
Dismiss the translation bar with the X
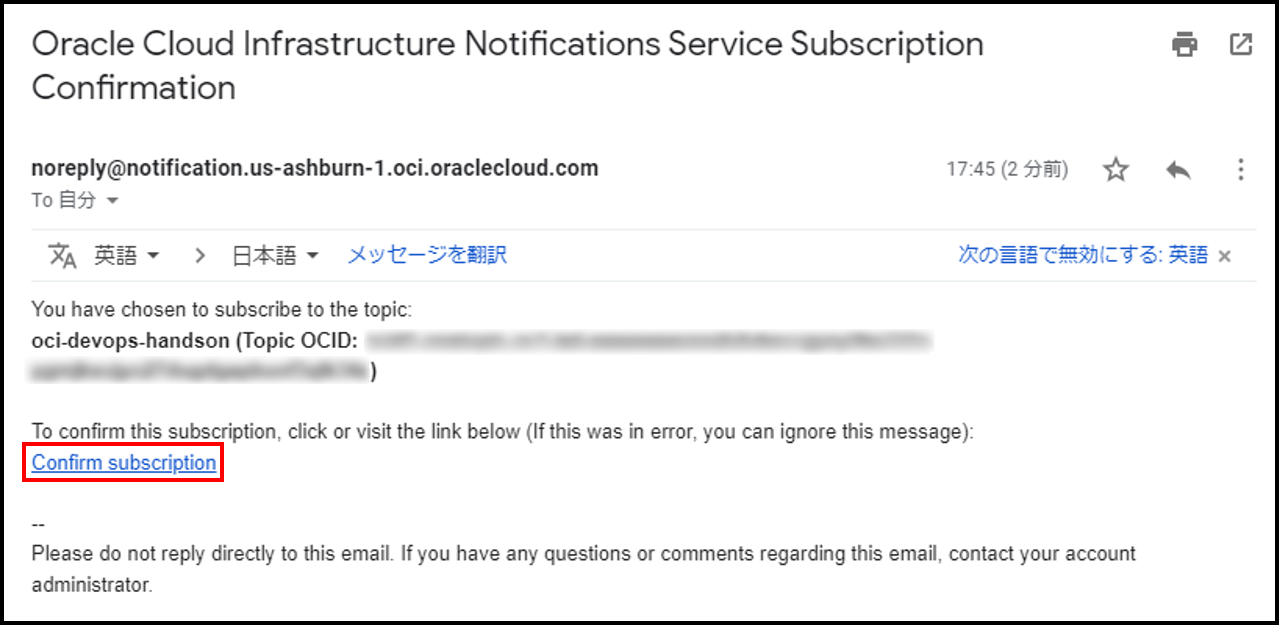pos(1224,256)
